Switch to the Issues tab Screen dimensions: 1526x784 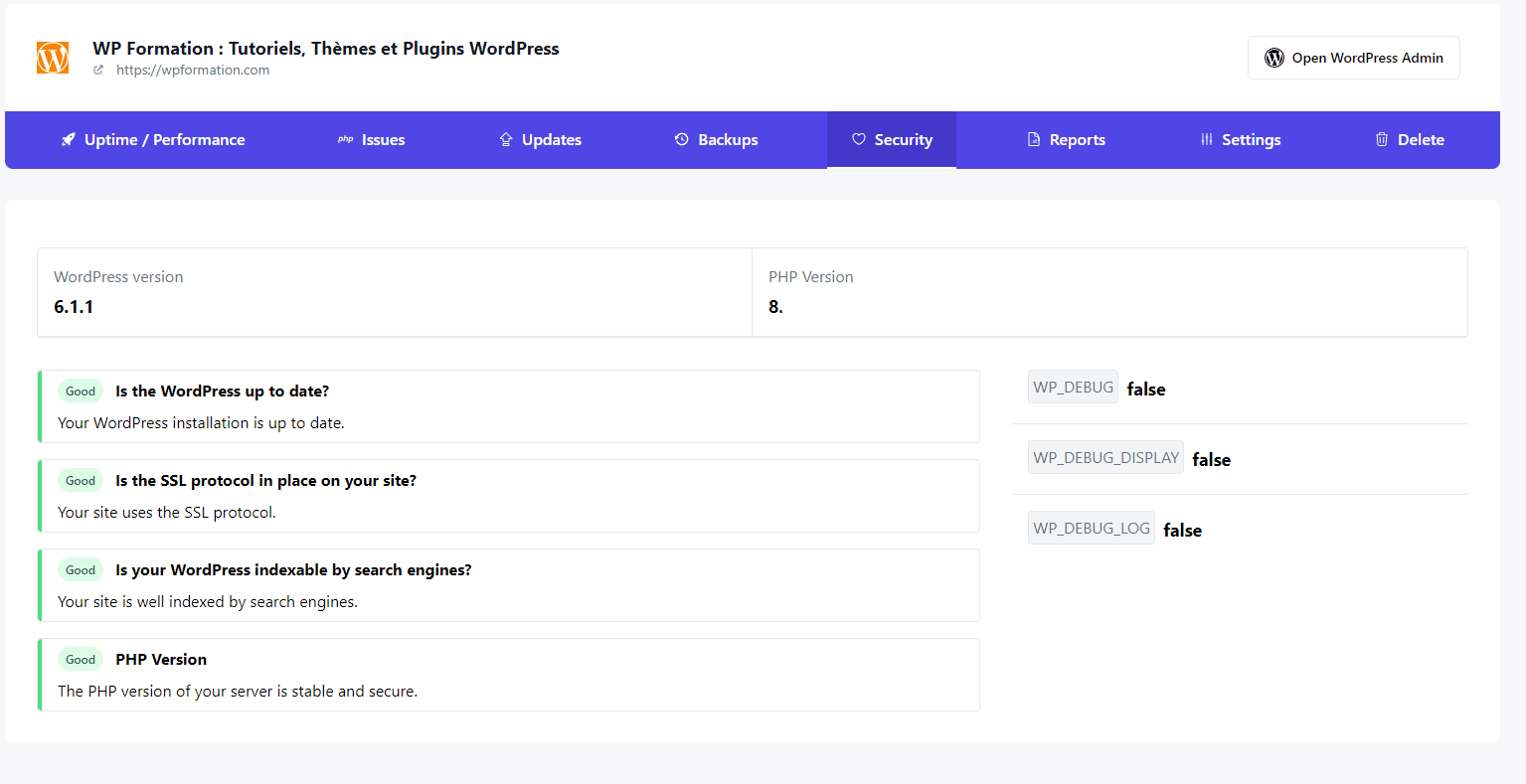(383, 140)
